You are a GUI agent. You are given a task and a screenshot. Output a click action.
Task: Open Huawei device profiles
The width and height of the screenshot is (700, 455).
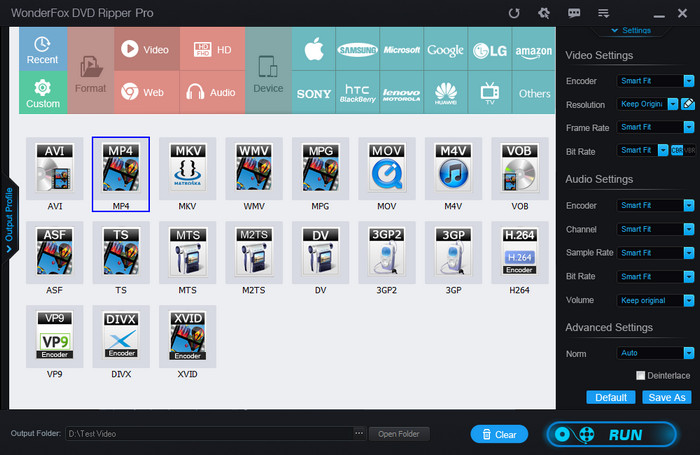(x=446, y=92)
